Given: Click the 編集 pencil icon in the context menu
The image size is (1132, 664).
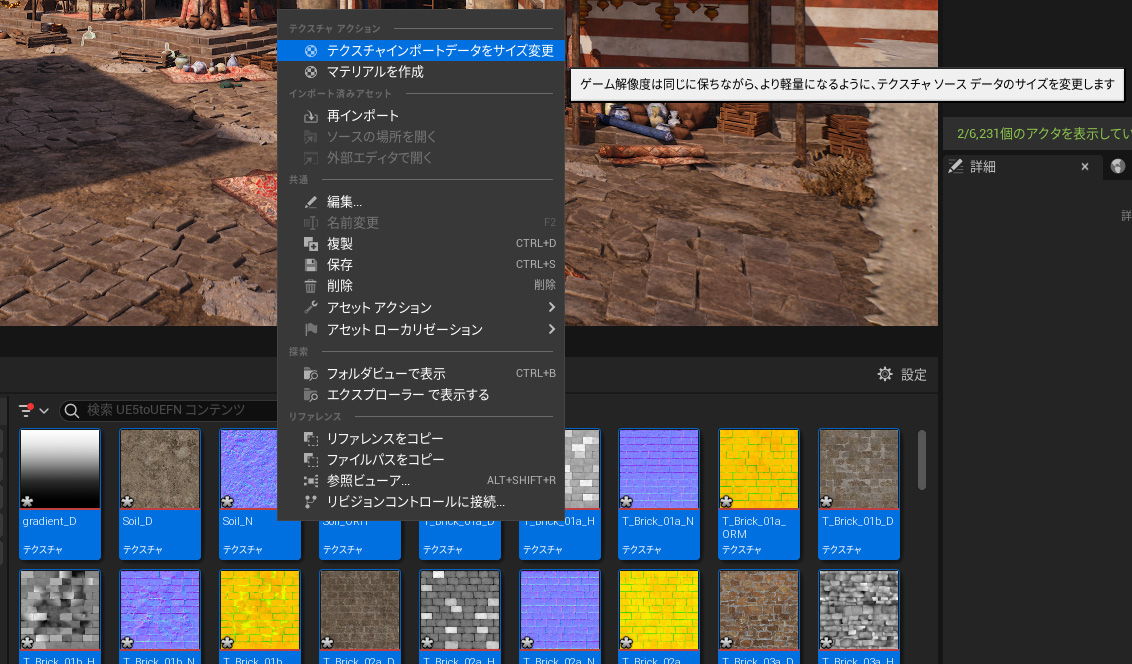Looking at the screenshot, I should 311,200.
